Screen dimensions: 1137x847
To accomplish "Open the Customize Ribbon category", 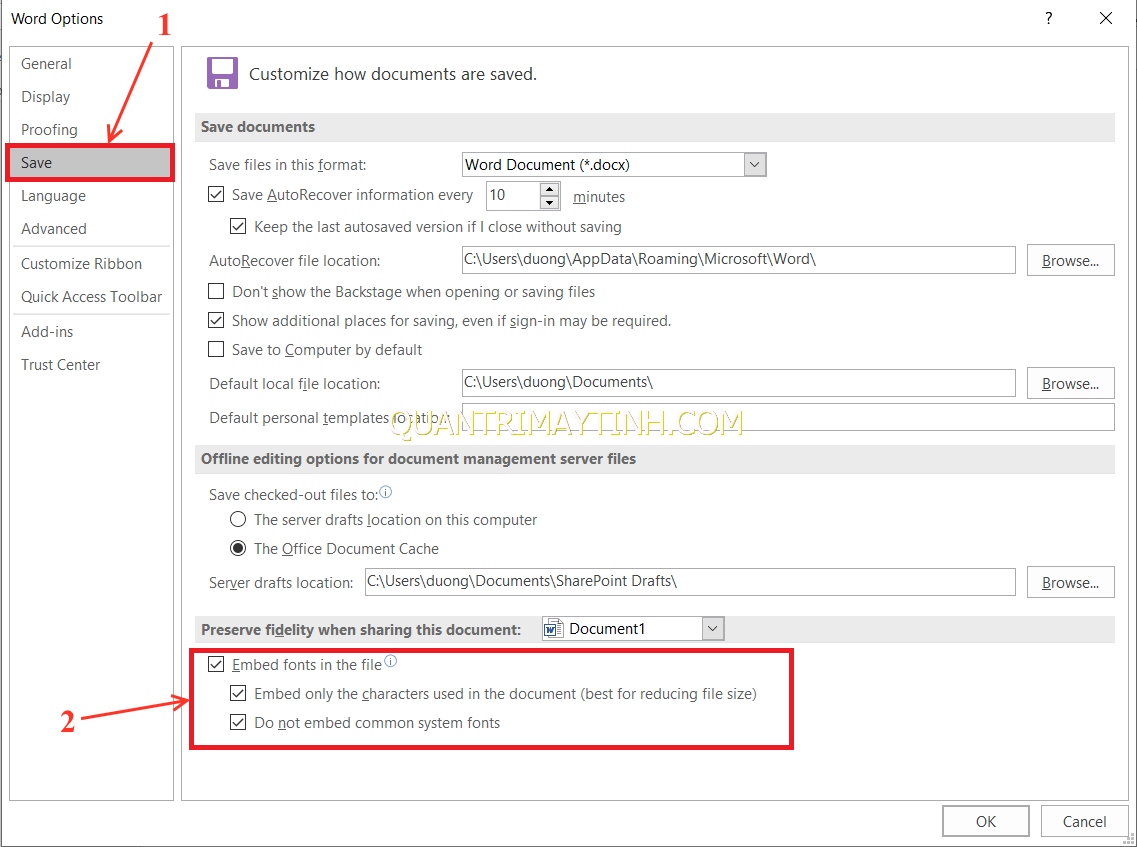I will pyautogui.click(x=91, y=264).
